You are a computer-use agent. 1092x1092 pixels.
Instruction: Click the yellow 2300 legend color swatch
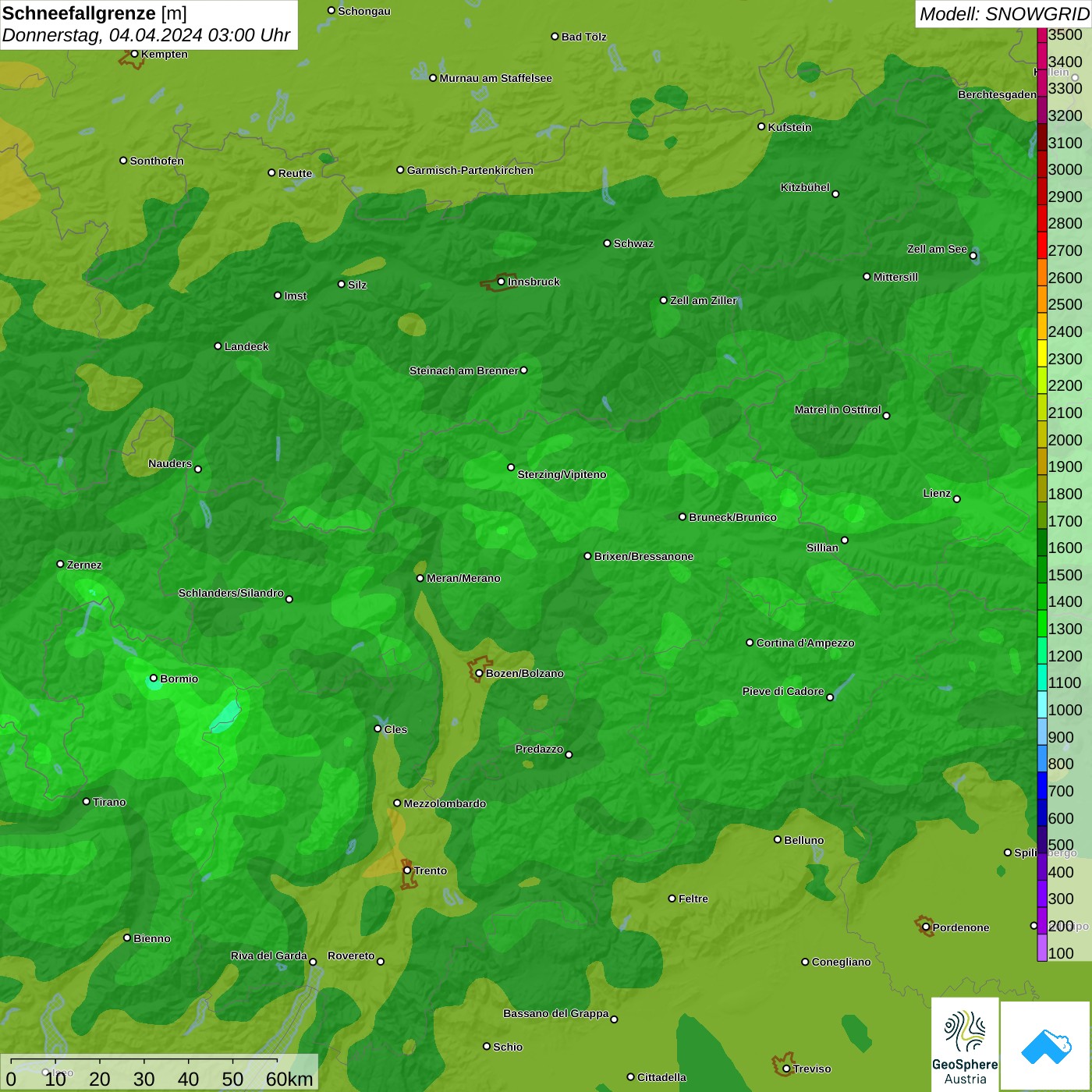pos(1042,353)
